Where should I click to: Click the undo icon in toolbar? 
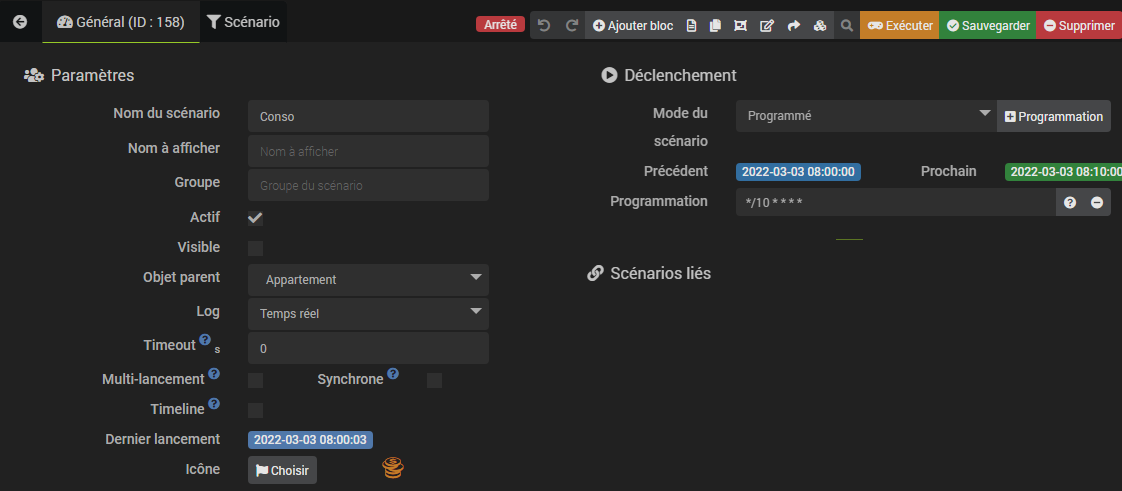544,25
